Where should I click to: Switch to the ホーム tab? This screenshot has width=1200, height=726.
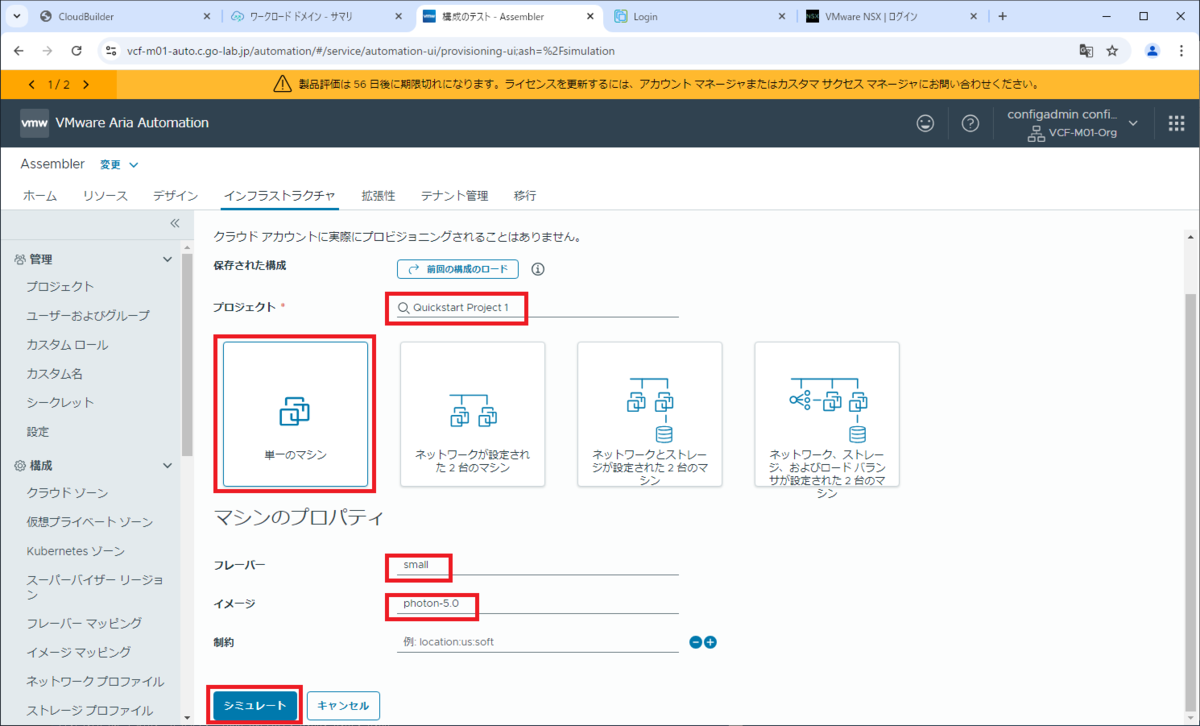point(40,196)
